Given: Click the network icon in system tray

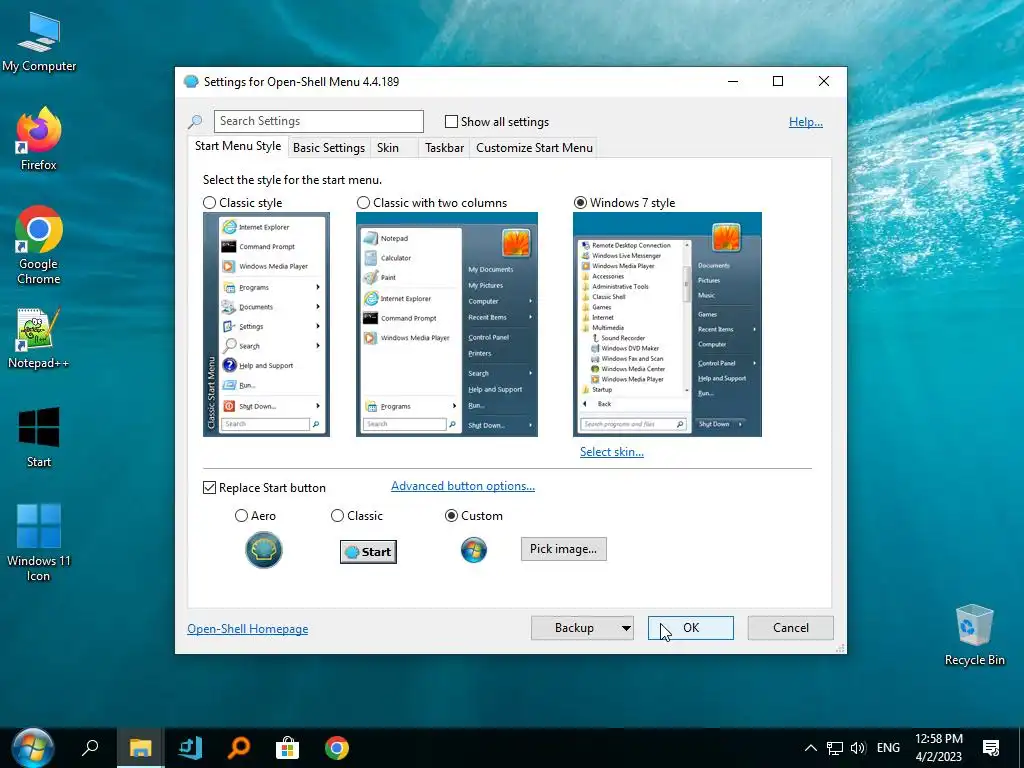Looking at the screenshot, I should 835,748.
